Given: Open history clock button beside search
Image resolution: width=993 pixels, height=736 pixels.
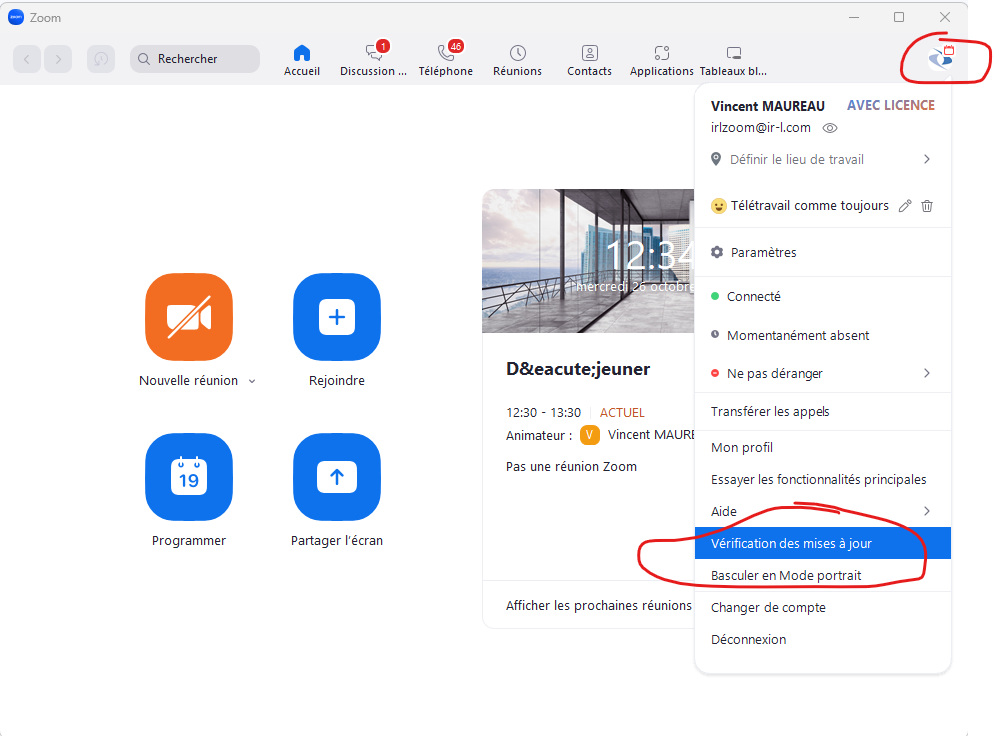Looking at the screenshot, I should 101,59.
